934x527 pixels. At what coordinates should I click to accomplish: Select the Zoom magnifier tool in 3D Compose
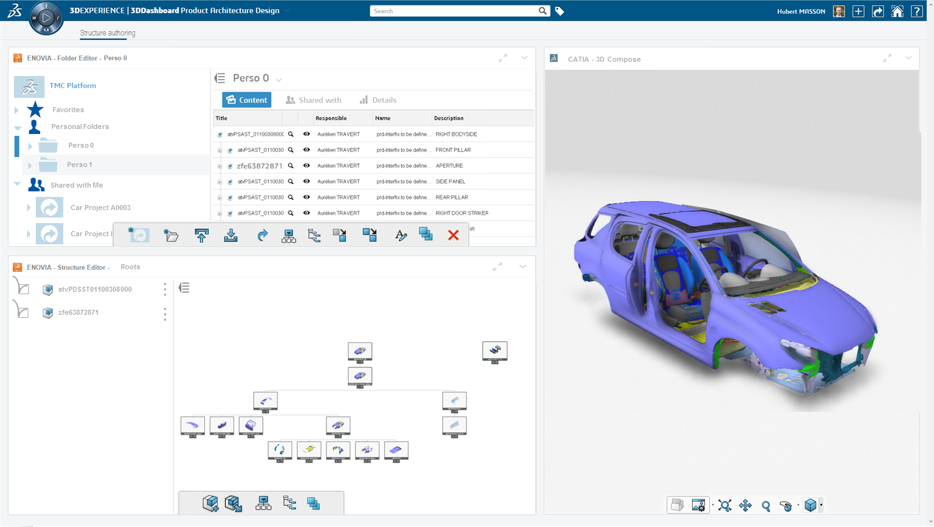click(766, 506)
